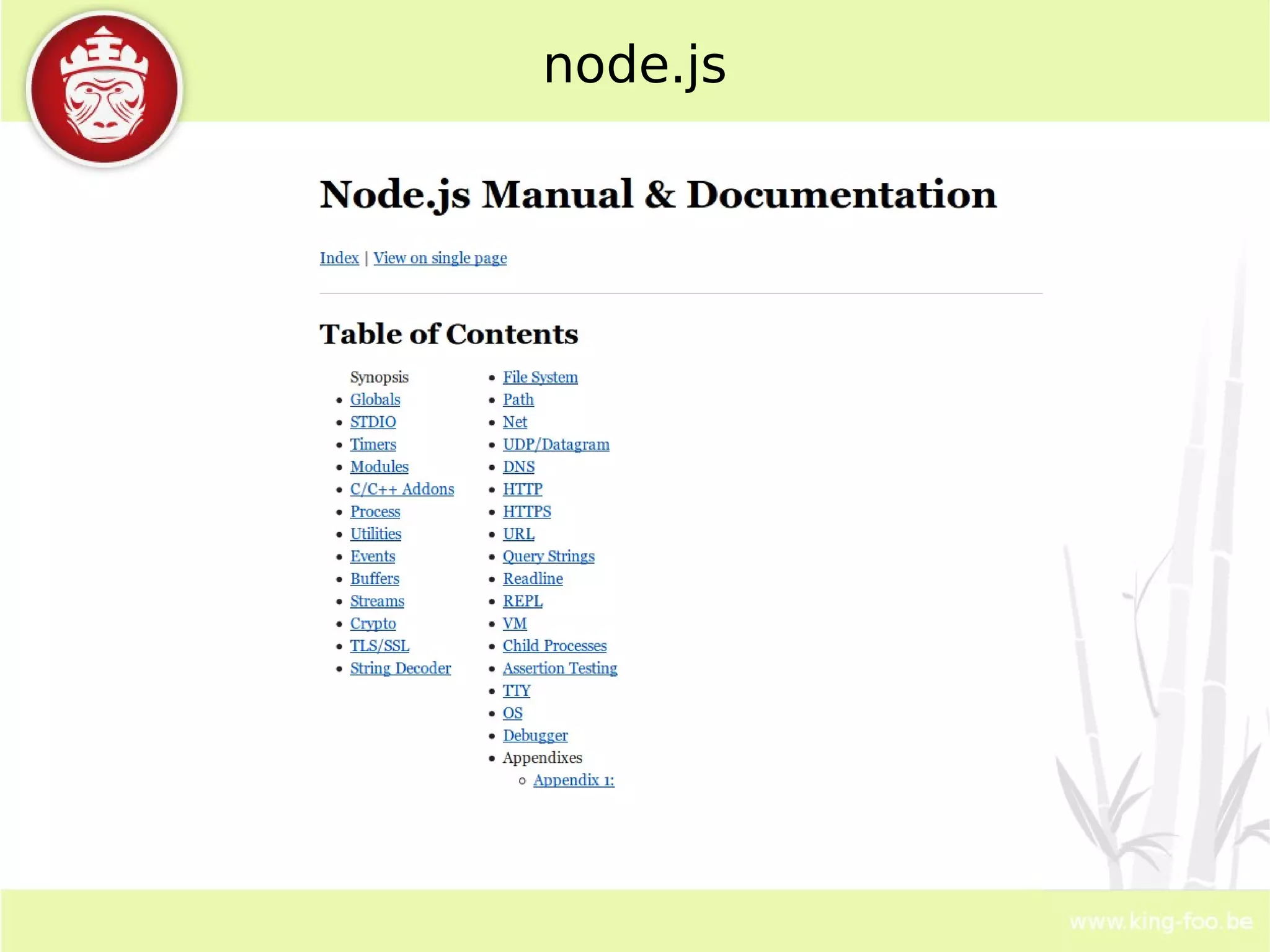This screenshot has width=1270, height=952.
Task: Select the Buffers documentation link
Action: (x=374, y=579)
